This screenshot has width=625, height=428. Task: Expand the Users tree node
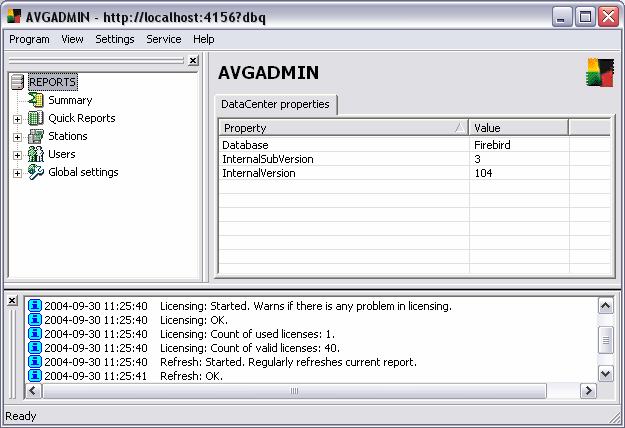(17, 155)
